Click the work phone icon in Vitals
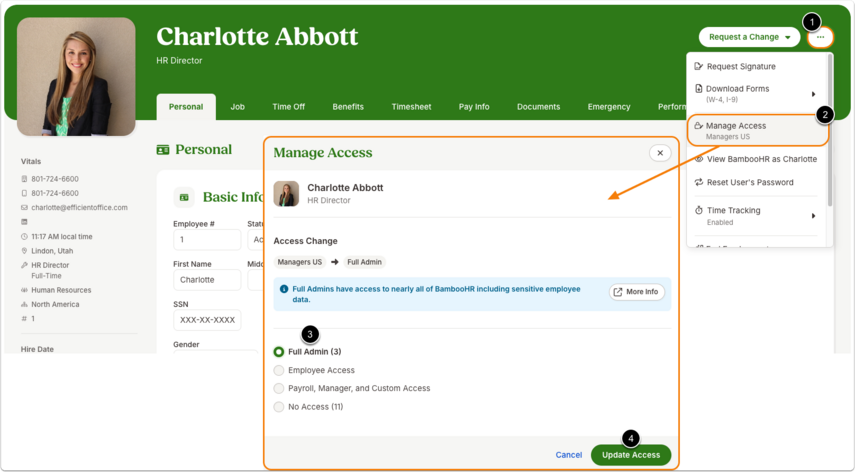The image size is (855, 472). 24,179
